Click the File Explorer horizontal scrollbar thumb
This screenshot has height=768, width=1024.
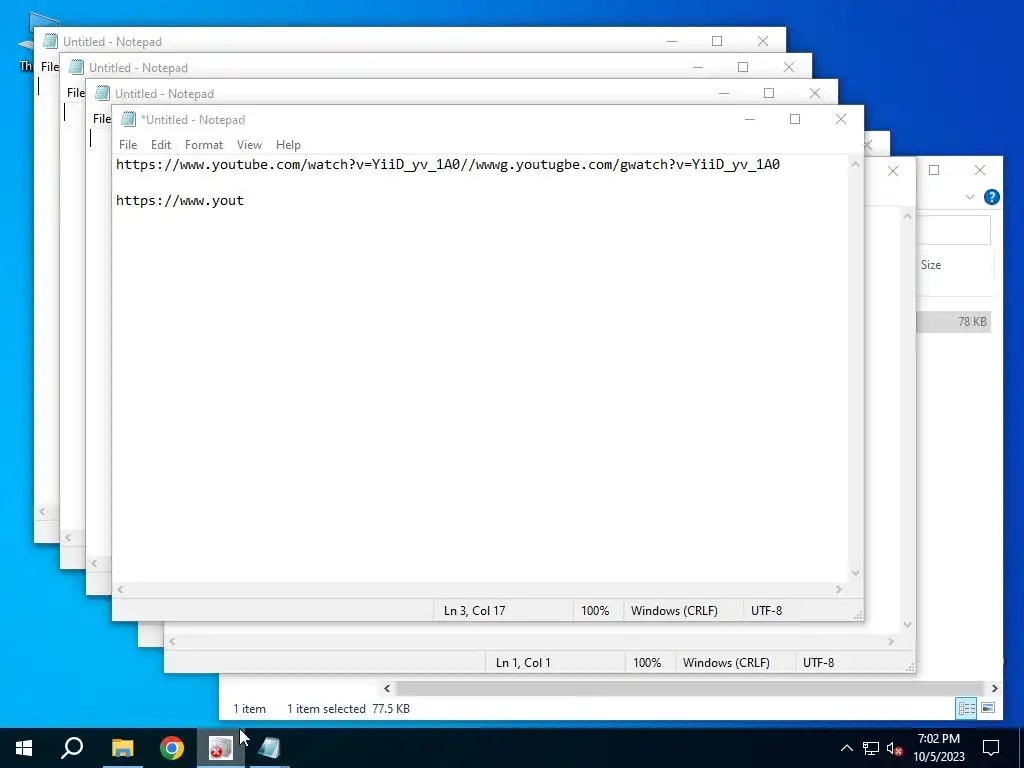tap(689, 688)
